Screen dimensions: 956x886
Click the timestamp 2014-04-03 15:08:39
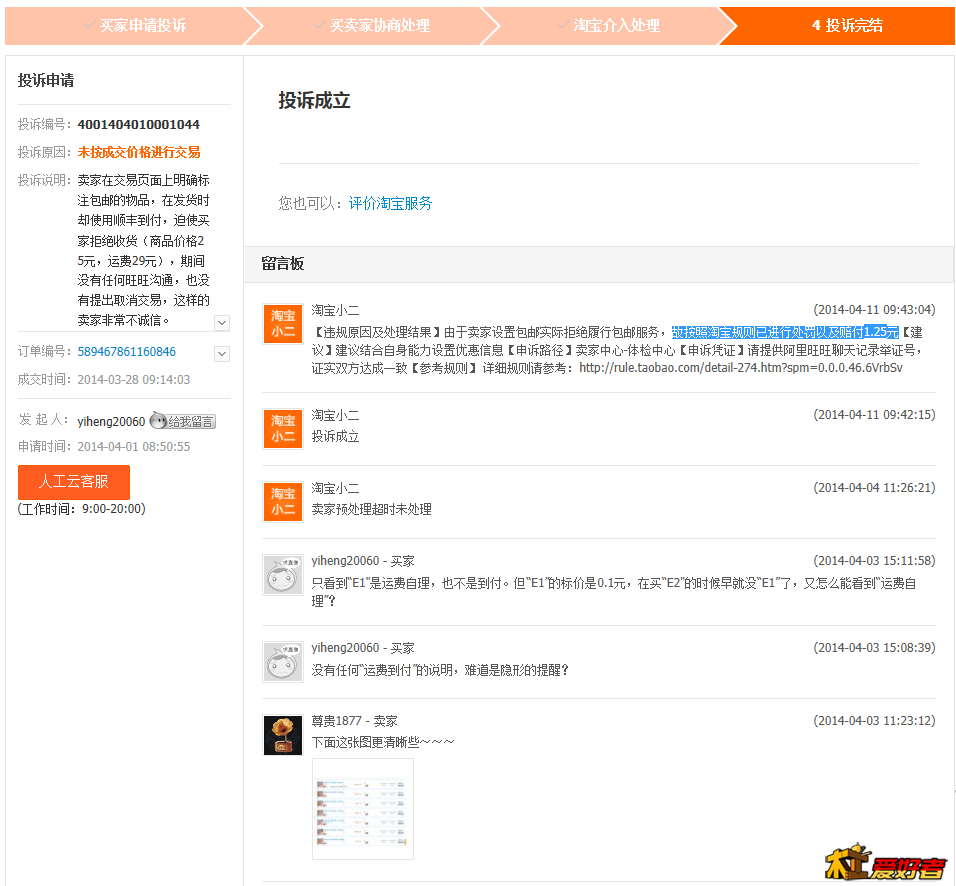[874, 648]
